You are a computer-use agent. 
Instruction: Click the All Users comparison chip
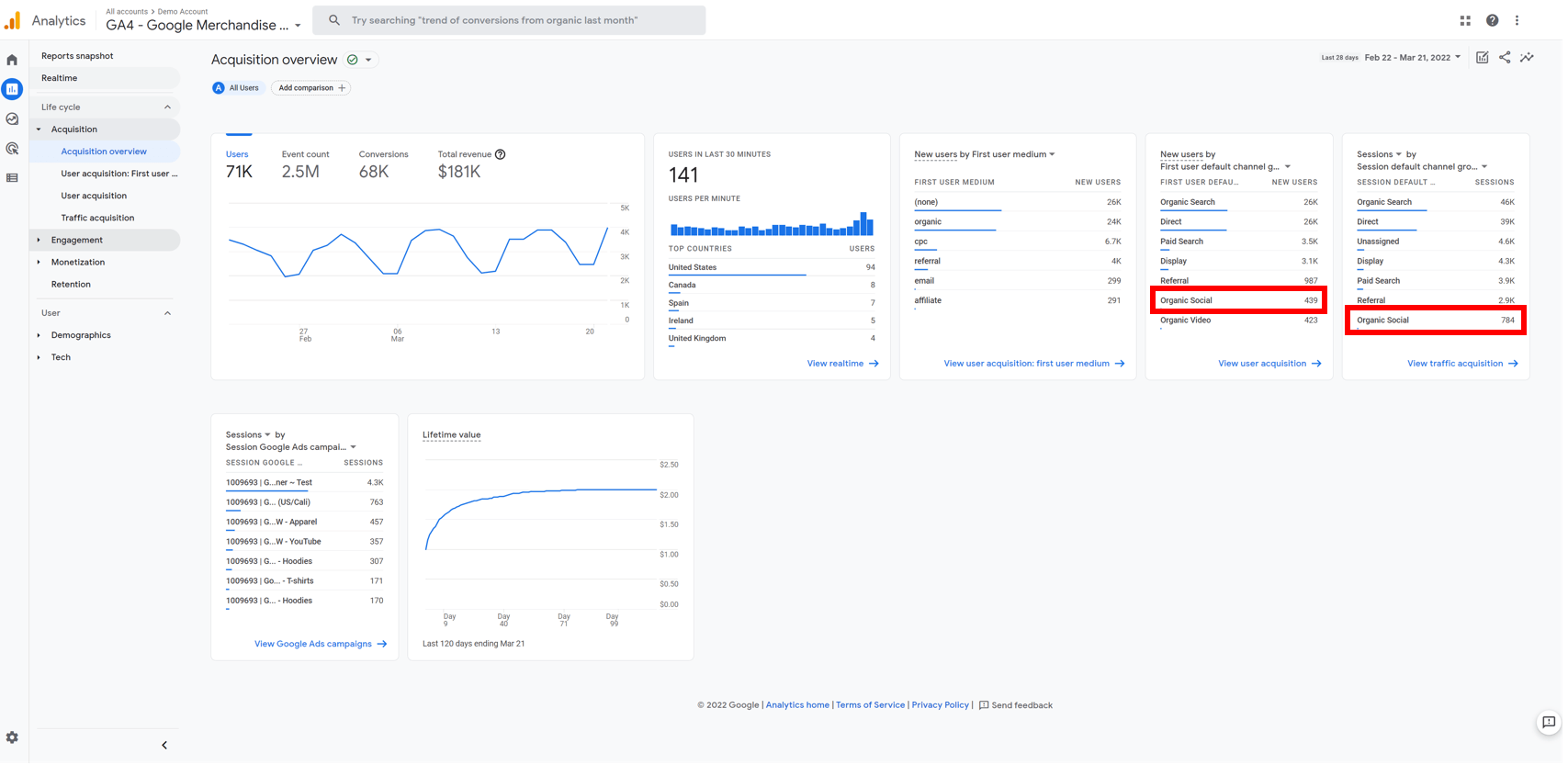coord(238,88)
